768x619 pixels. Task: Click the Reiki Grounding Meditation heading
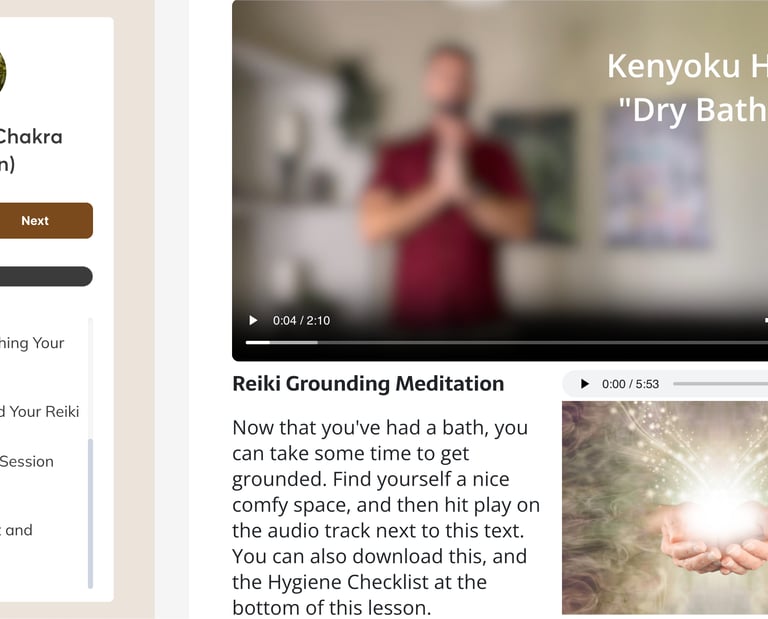click(368, 383)
